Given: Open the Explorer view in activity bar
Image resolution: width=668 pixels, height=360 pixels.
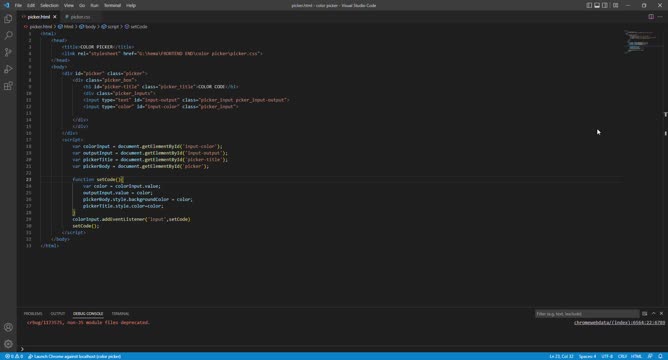Looking at the screenshot, I should [x=8, y=19].
